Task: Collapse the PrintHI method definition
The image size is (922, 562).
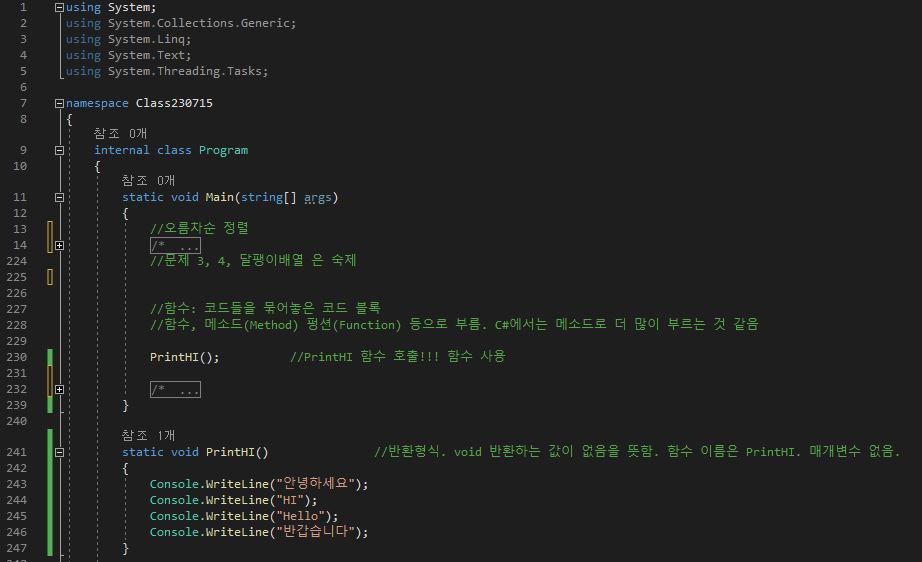Action: pyautogui.click(x=59, y=452)
